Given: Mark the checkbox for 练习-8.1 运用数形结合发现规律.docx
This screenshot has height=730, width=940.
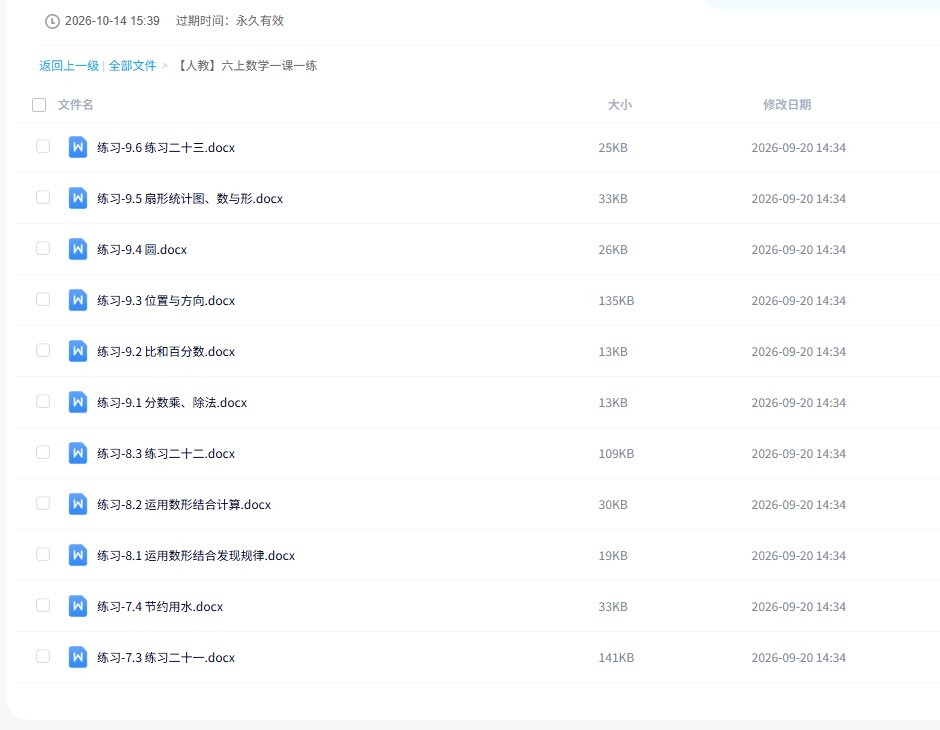Looking at the screenshot, I should (43, 554).
